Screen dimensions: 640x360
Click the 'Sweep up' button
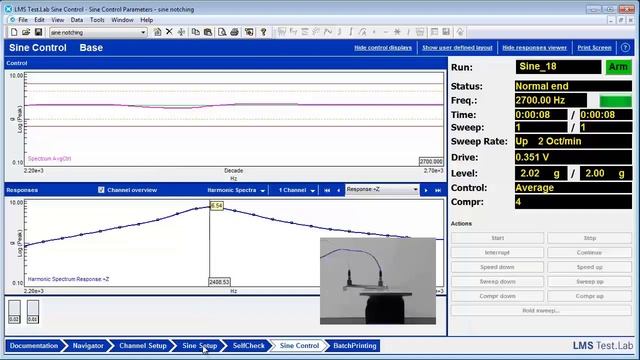click(x=589, y=282)
